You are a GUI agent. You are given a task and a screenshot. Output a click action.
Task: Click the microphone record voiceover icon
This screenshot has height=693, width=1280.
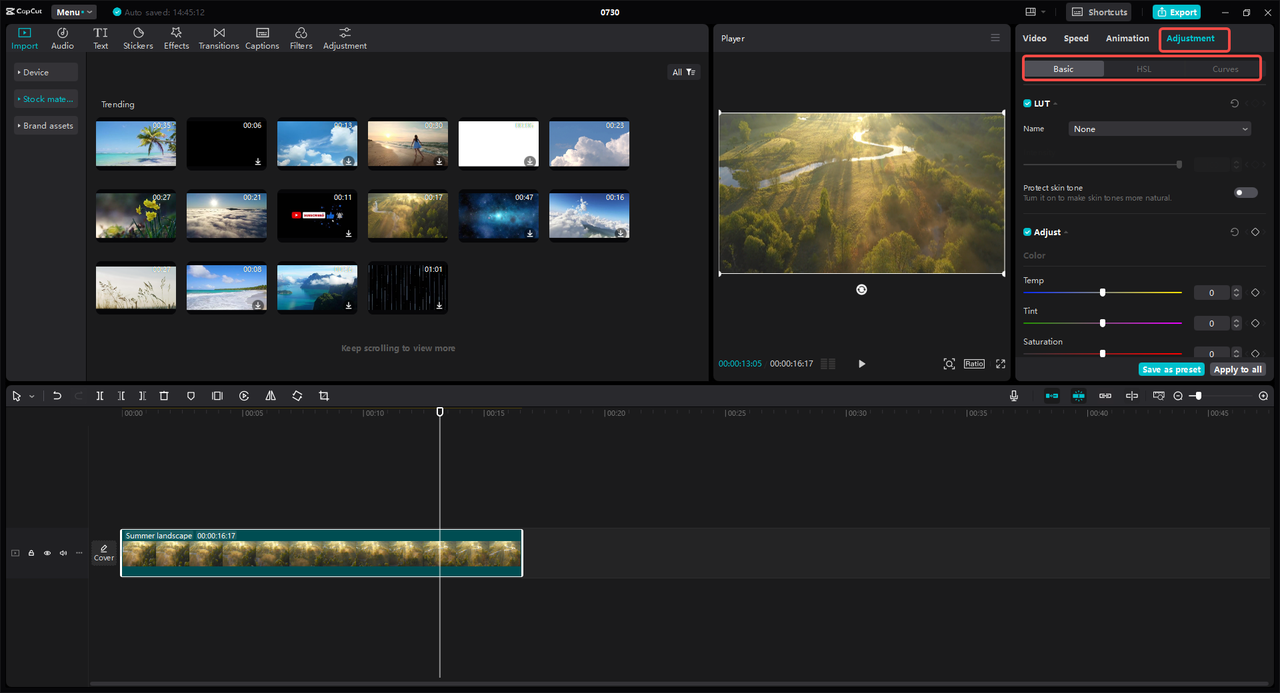pyautogui.click(x=1014, y=396)
